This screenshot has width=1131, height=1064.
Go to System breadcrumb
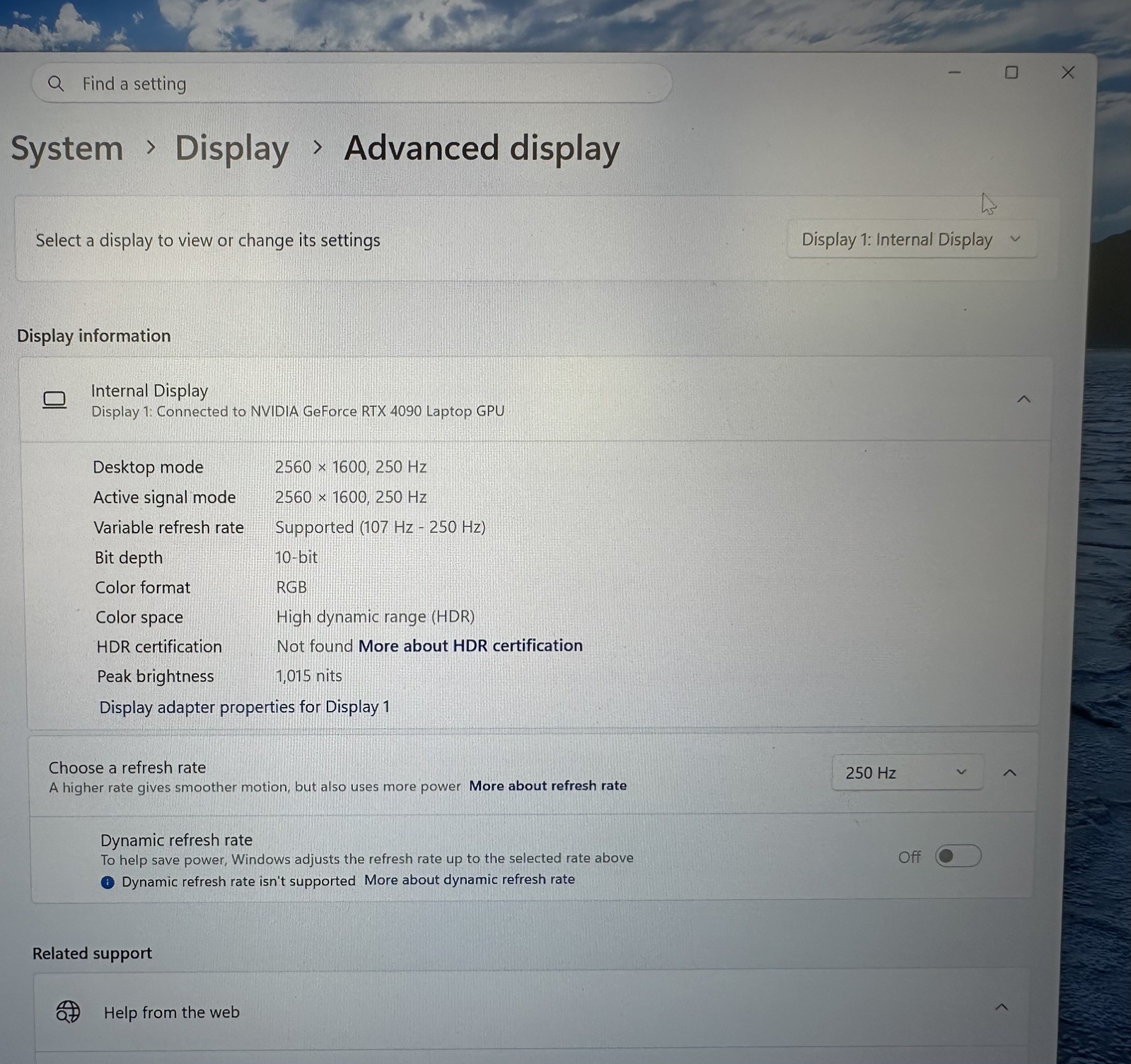pos(67,149)
